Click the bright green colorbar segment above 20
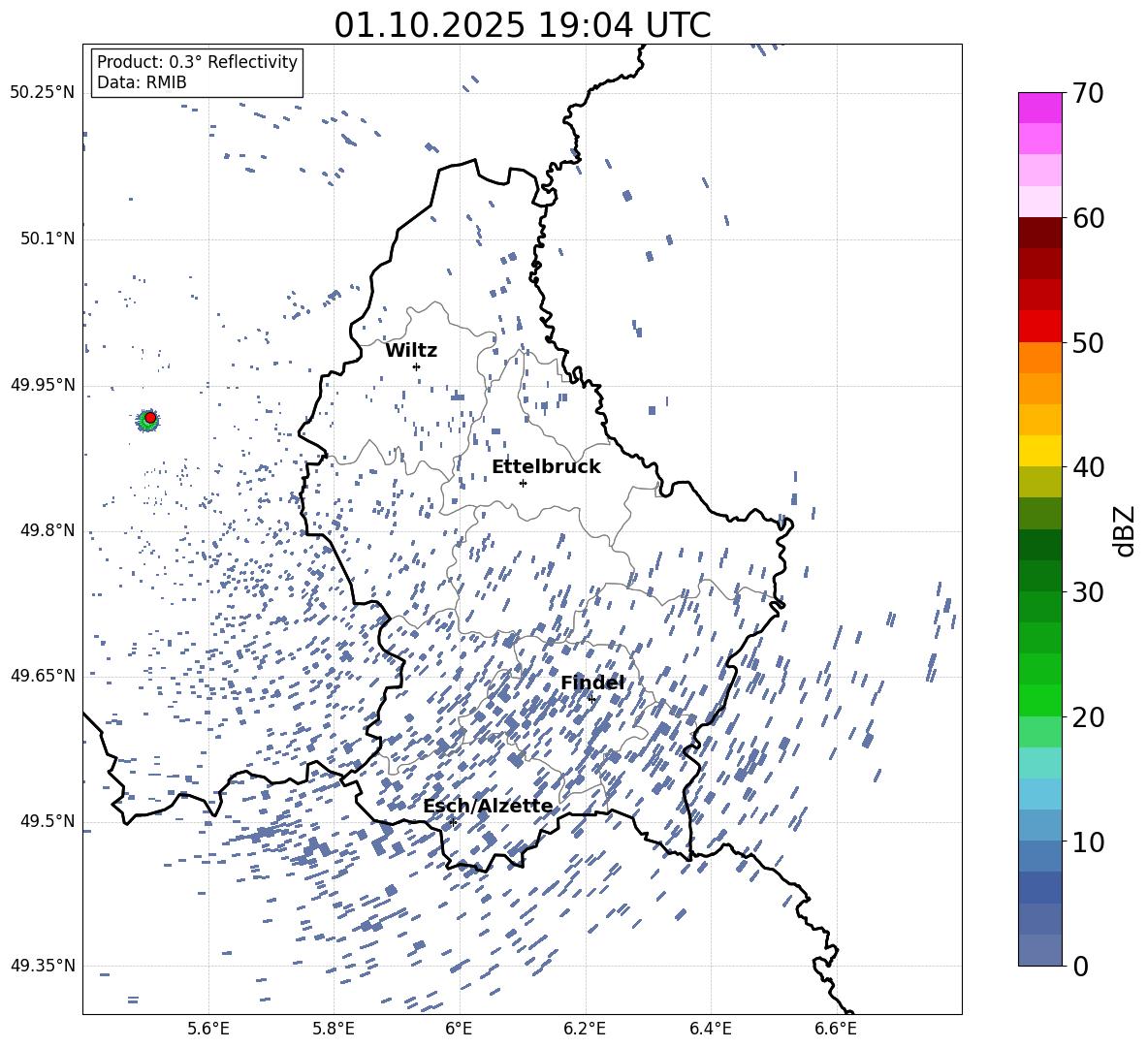 pyautogui.click(x=1039, y=700)
